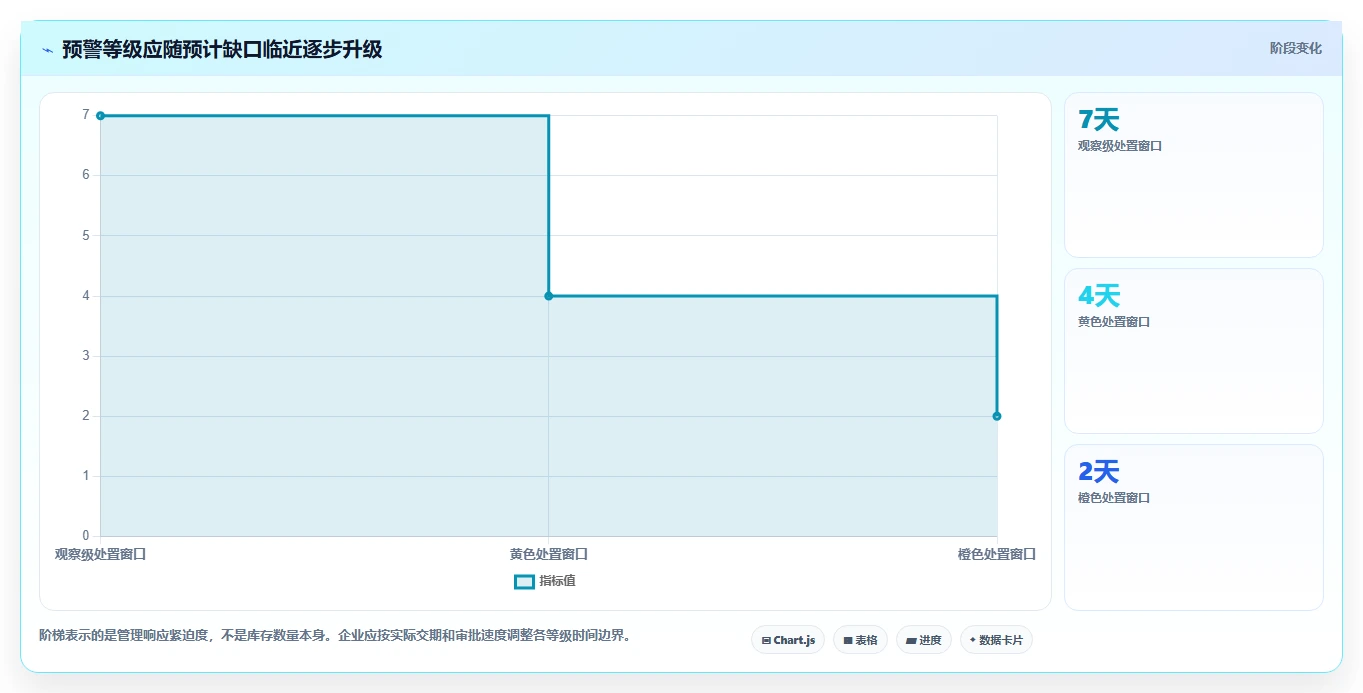1363x693 pixels.
Task: Click y-axis tick label 6
Action: 86,175
